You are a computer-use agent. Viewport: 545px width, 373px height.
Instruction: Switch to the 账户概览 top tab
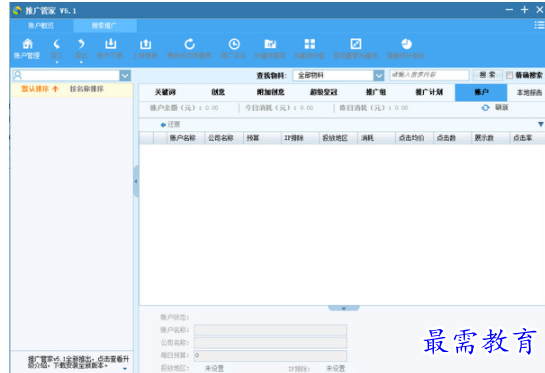(x=41, y=25)
